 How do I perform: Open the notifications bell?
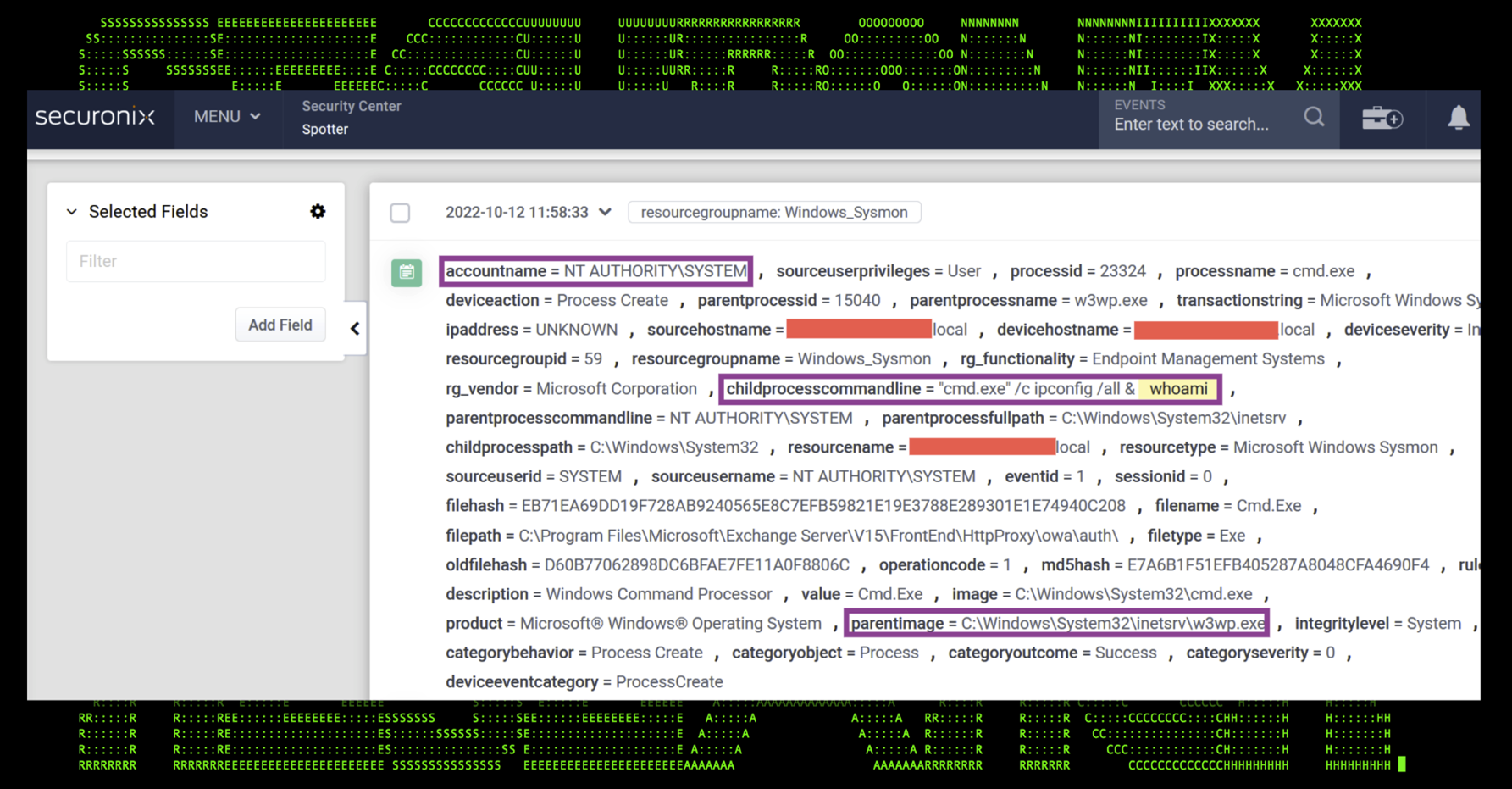(x=1458, y=118)
